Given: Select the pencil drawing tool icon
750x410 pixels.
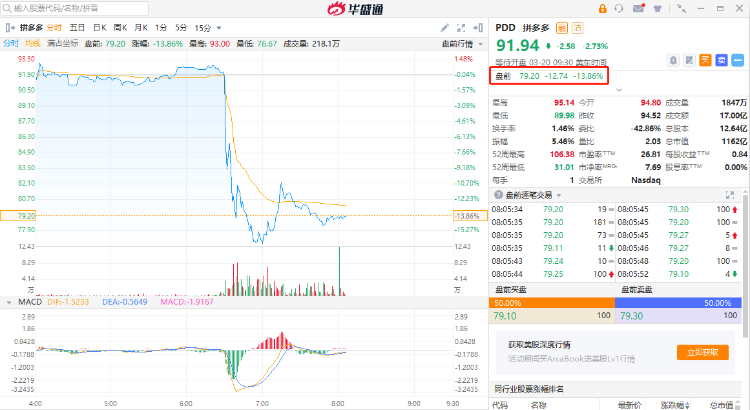Looking at the screenshot, I should [445, 28].
